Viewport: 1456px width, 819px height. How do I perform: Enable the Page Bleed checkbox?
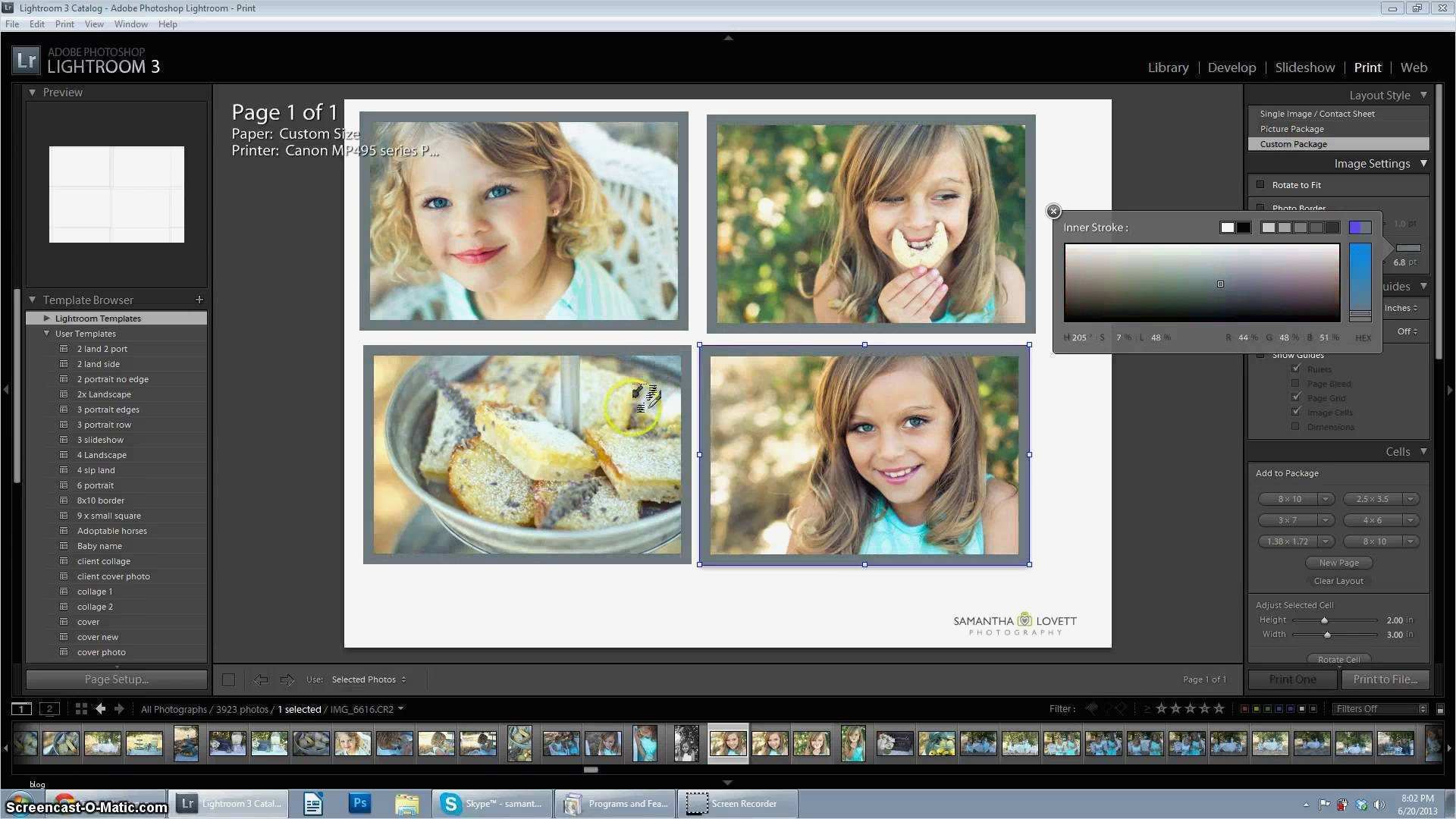1295,383
